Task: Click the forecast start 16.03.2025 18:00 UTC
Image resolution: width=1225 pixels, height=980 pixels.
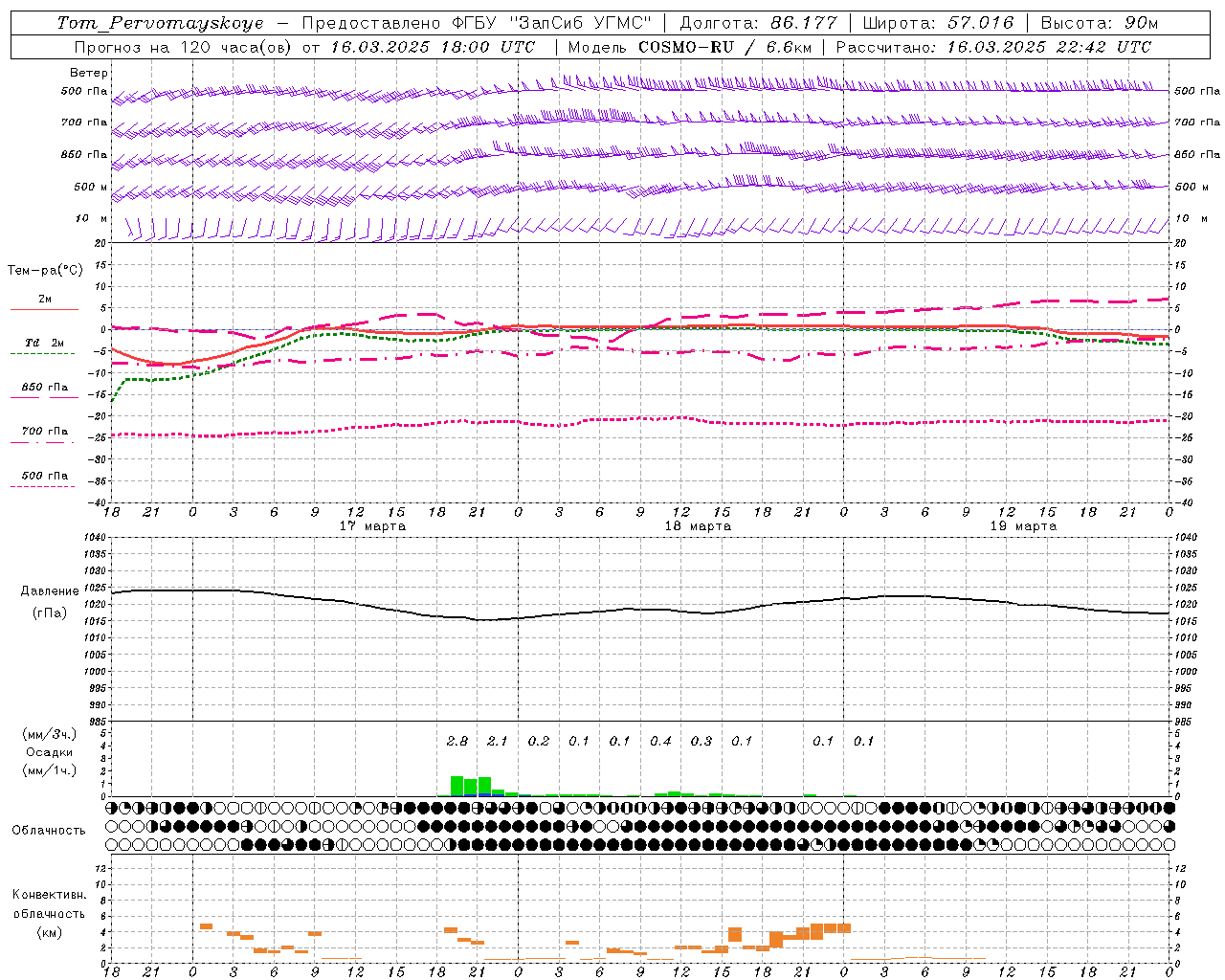Action: pyautogui.click(x=433, y=47)
